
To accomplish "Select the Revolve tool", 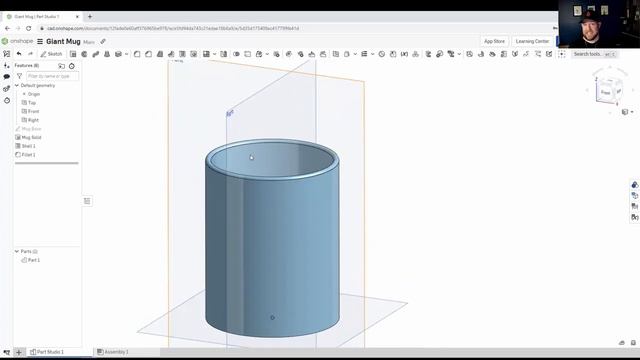I will click(84, 54).
